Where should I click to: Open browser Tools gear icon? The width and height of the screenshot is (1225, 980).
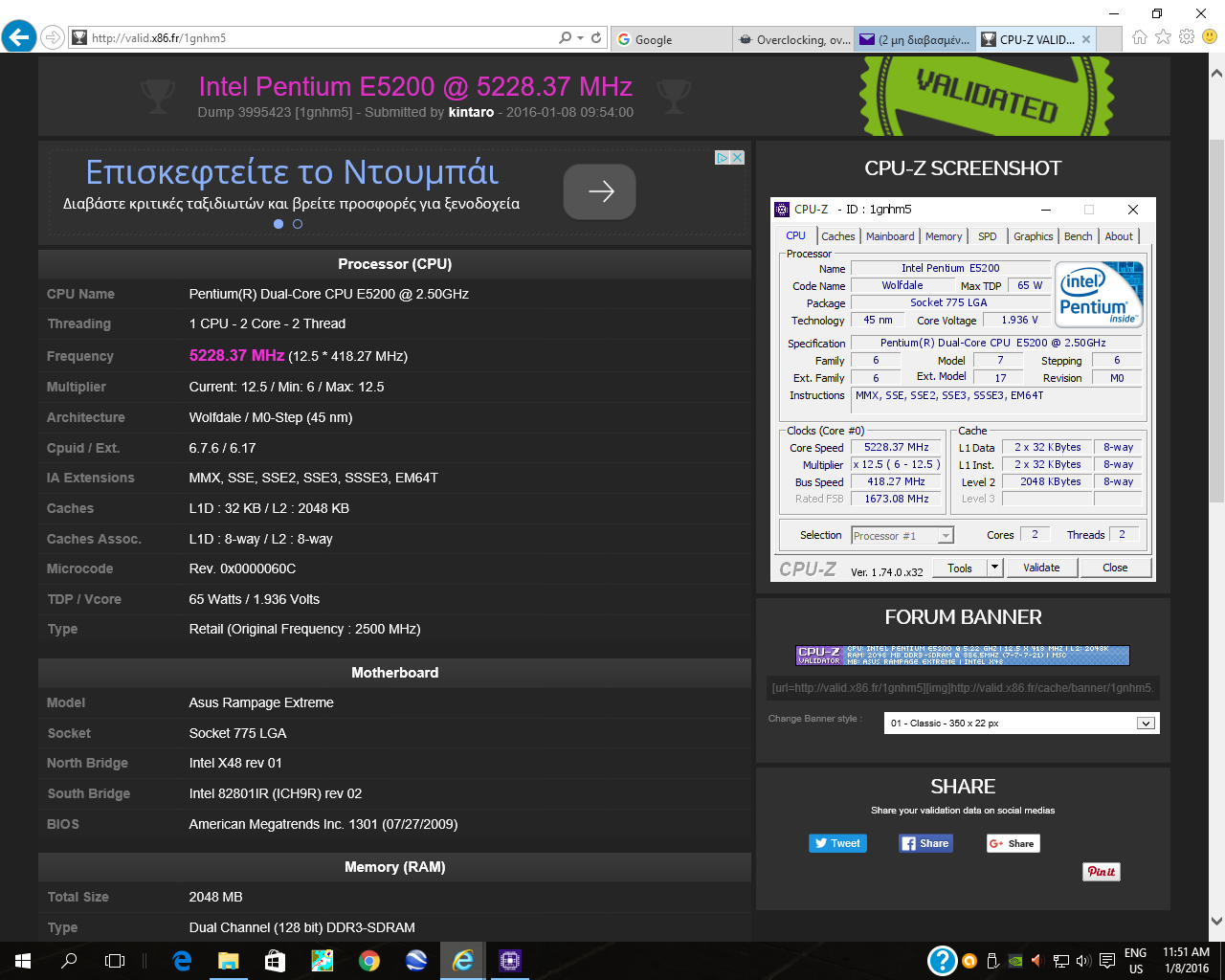[x=1187, y=37]
